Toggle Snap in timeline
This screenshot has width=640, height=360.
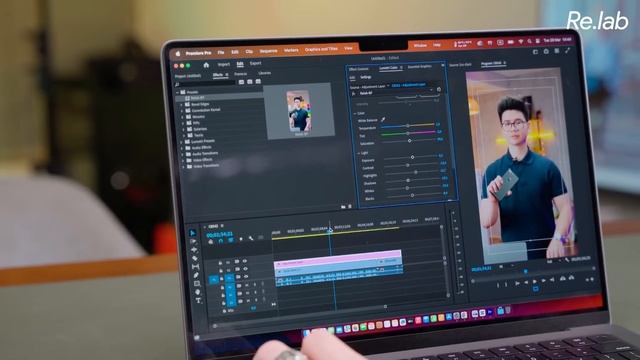[221, 241]
